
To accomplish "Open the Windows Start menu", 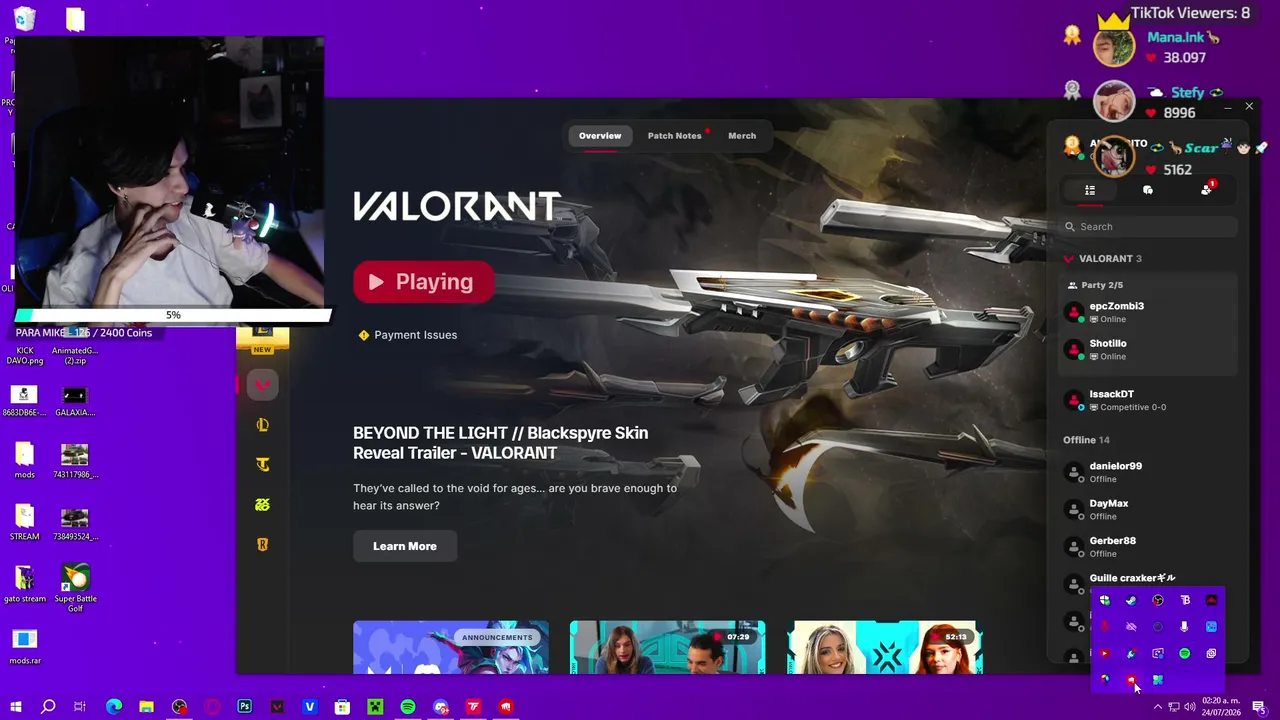I will 15,707.
